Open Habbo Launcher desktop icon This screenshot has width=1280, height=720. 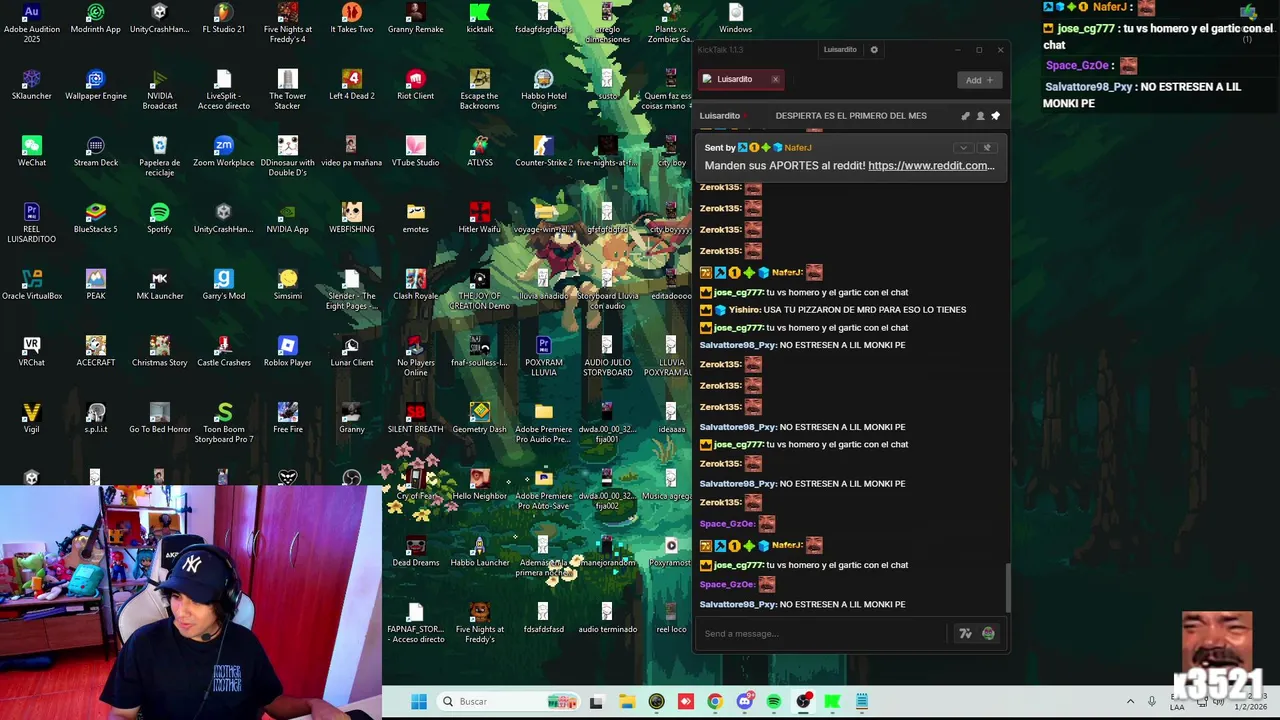tap(480, 552)
